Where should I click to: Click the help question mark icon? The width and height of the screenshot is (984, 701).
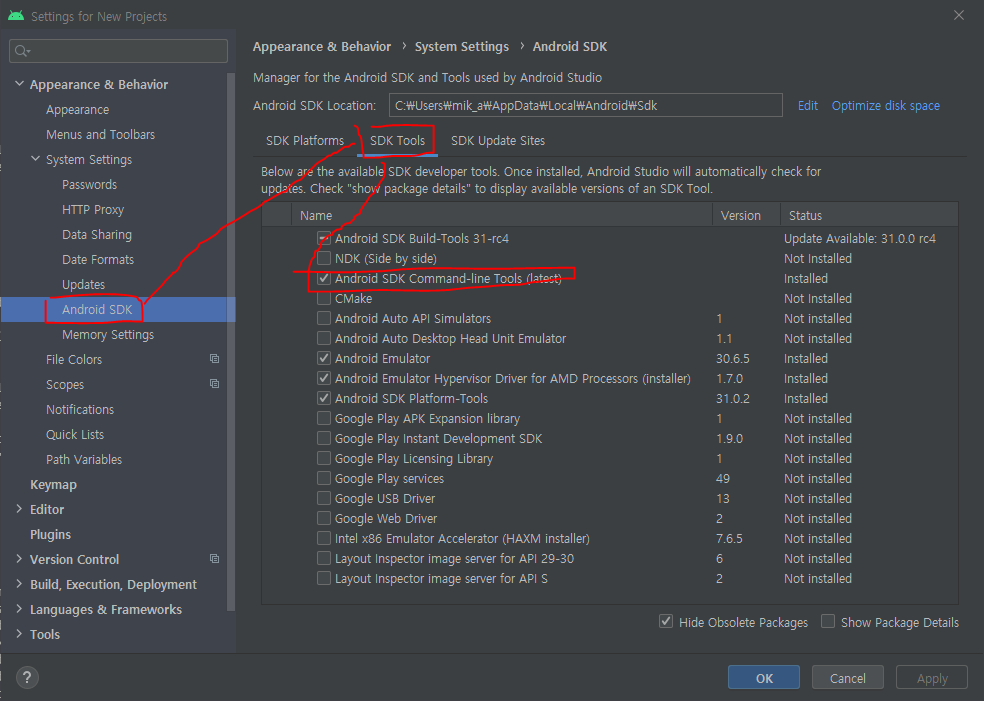(27, 678)
